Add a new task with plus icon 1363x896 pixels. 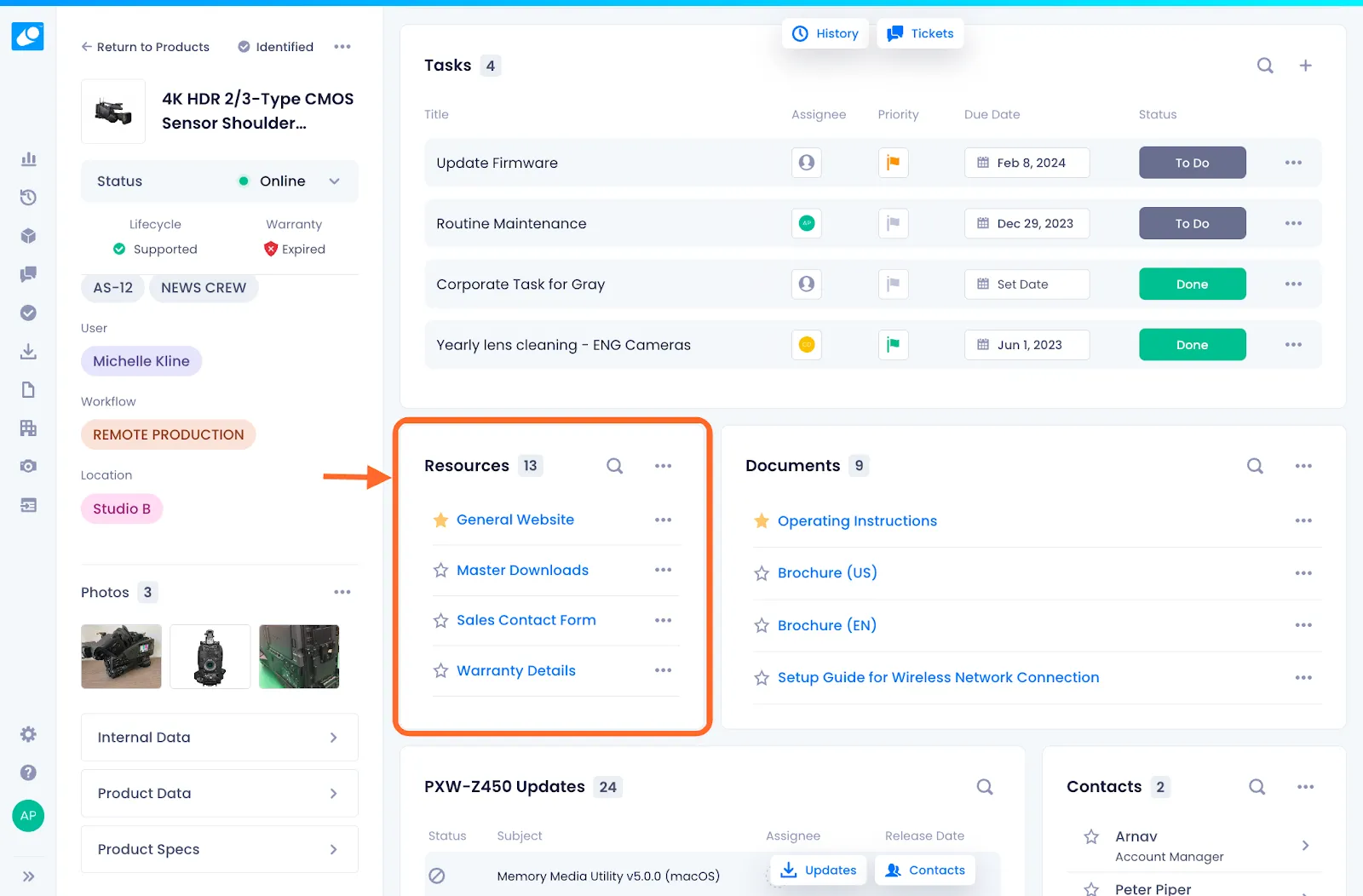[1305, 66]
